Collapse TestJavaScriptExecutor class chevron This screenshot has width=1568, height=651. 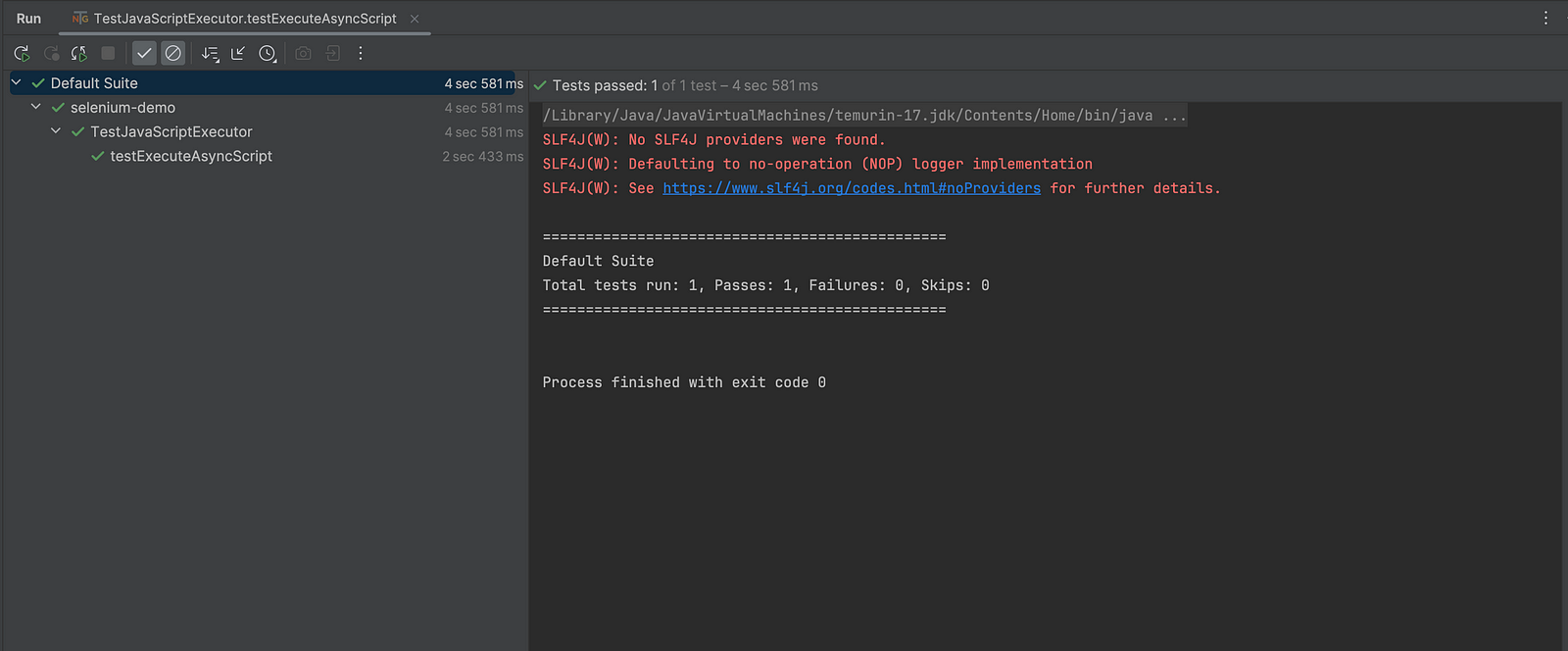pos(56,130)
